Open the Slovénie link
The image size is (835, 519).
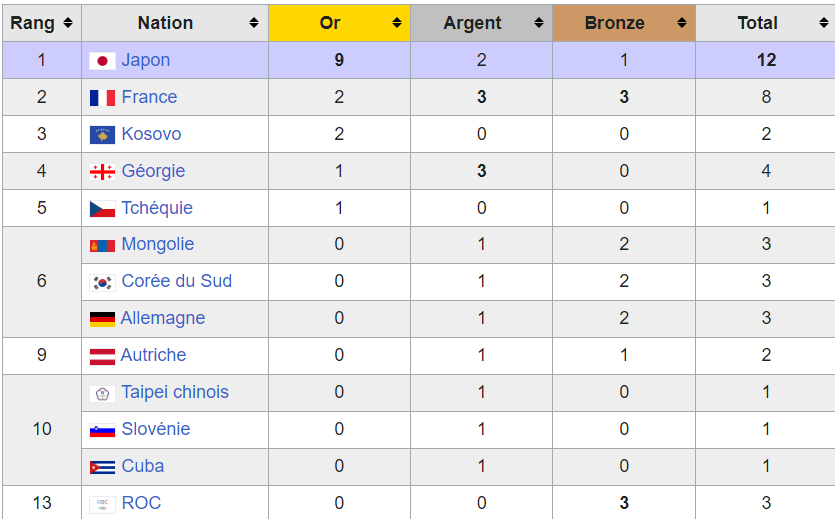[156, 429]
